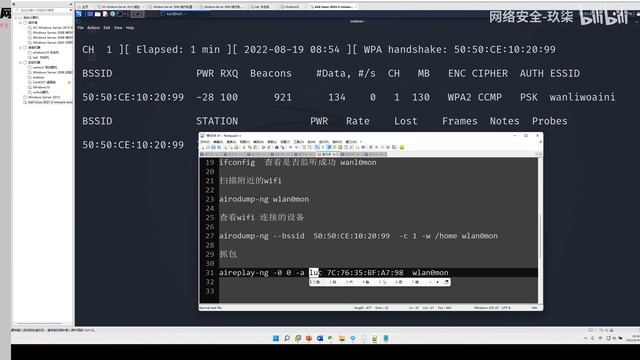Open the Edit menu in the terminal
The height and width of the screenshot is (360, 640).
click(107, 28)
